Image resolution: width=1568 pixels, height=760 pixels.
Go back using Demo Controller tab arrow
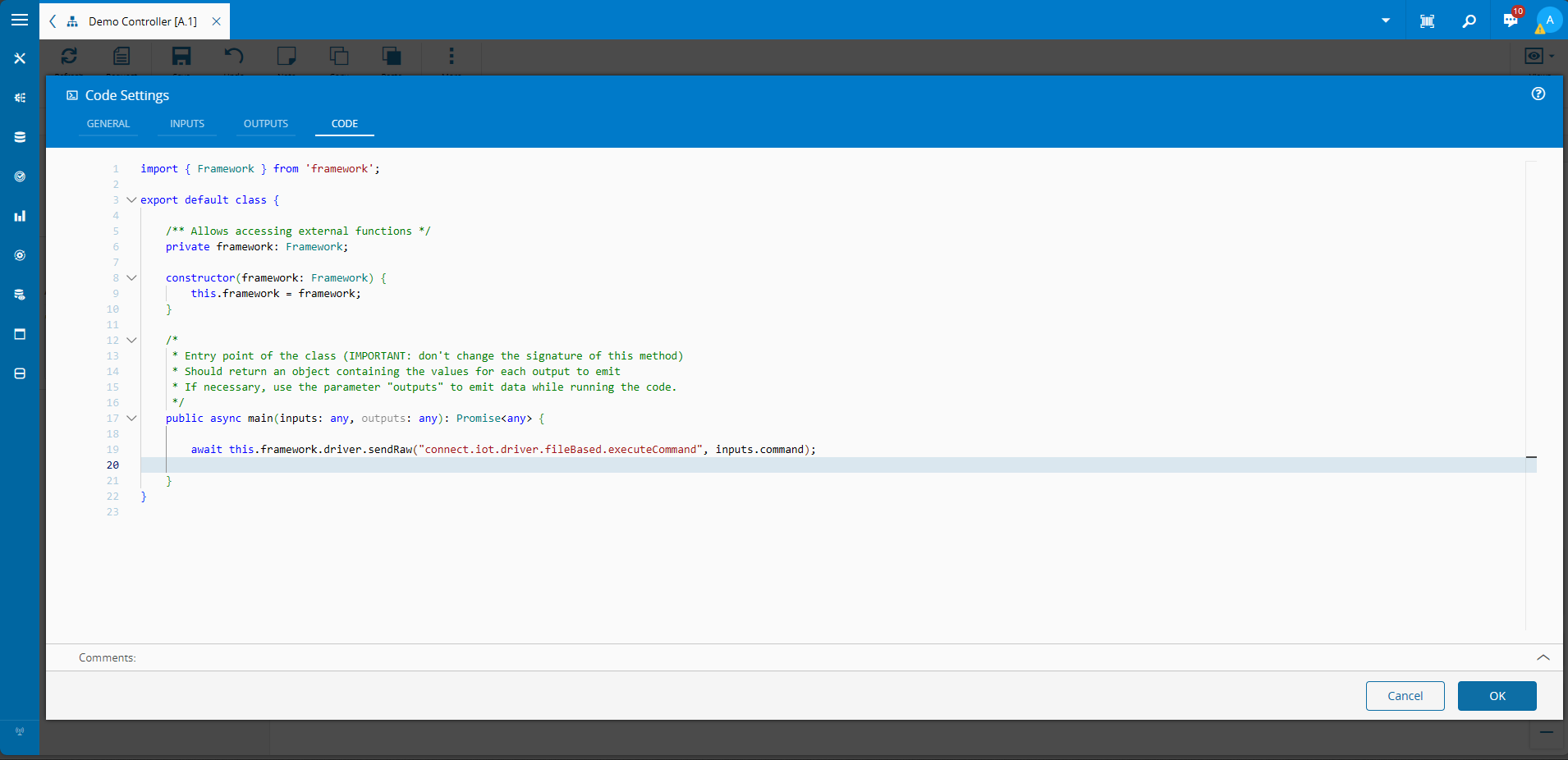pos(53,21)
